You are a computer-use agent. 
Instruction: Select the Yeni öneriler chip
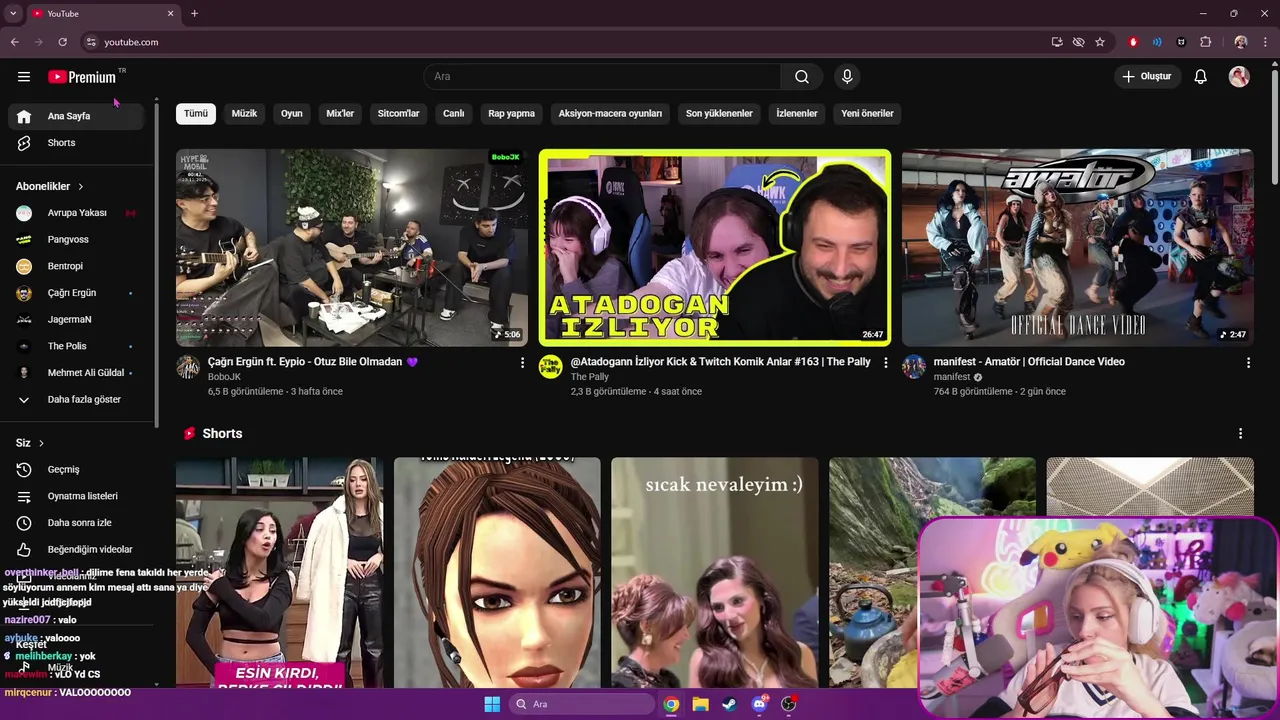[x=867, y=113]
